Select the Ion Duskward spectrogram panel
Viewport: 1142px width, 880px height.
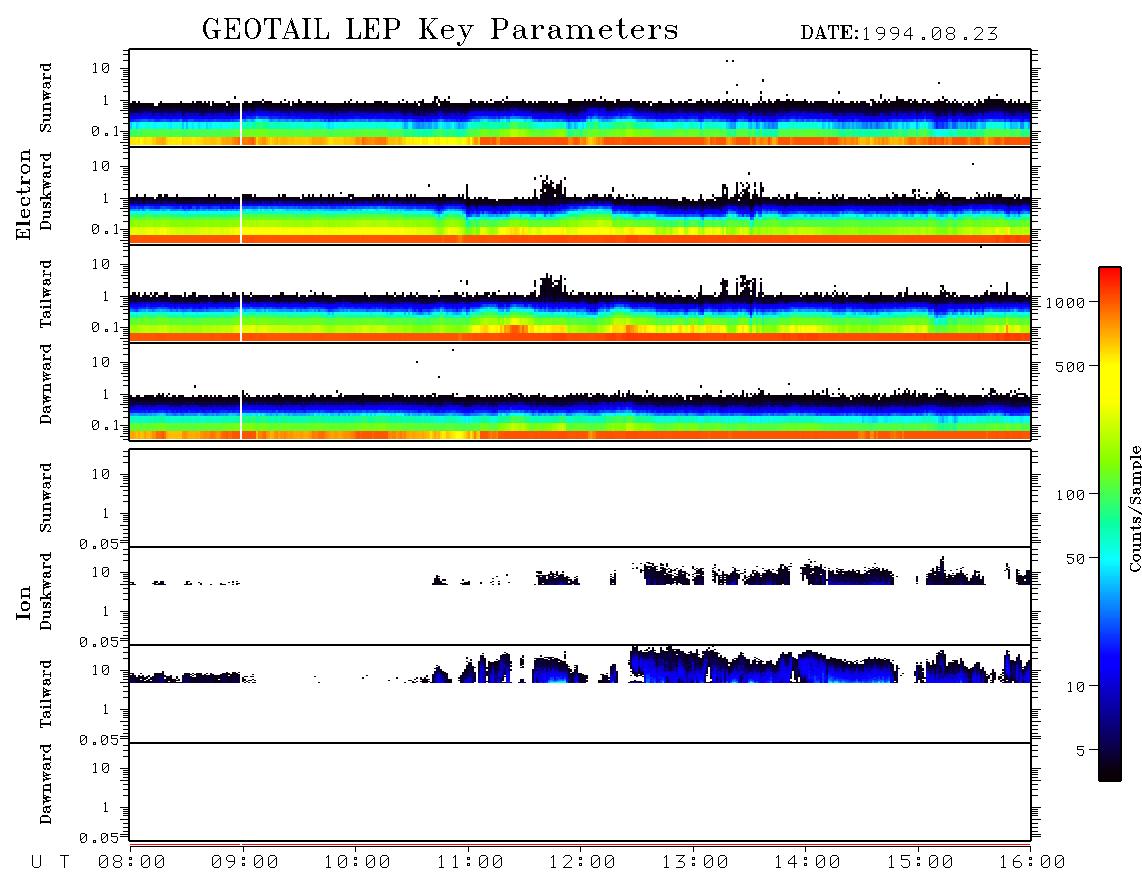580,596
